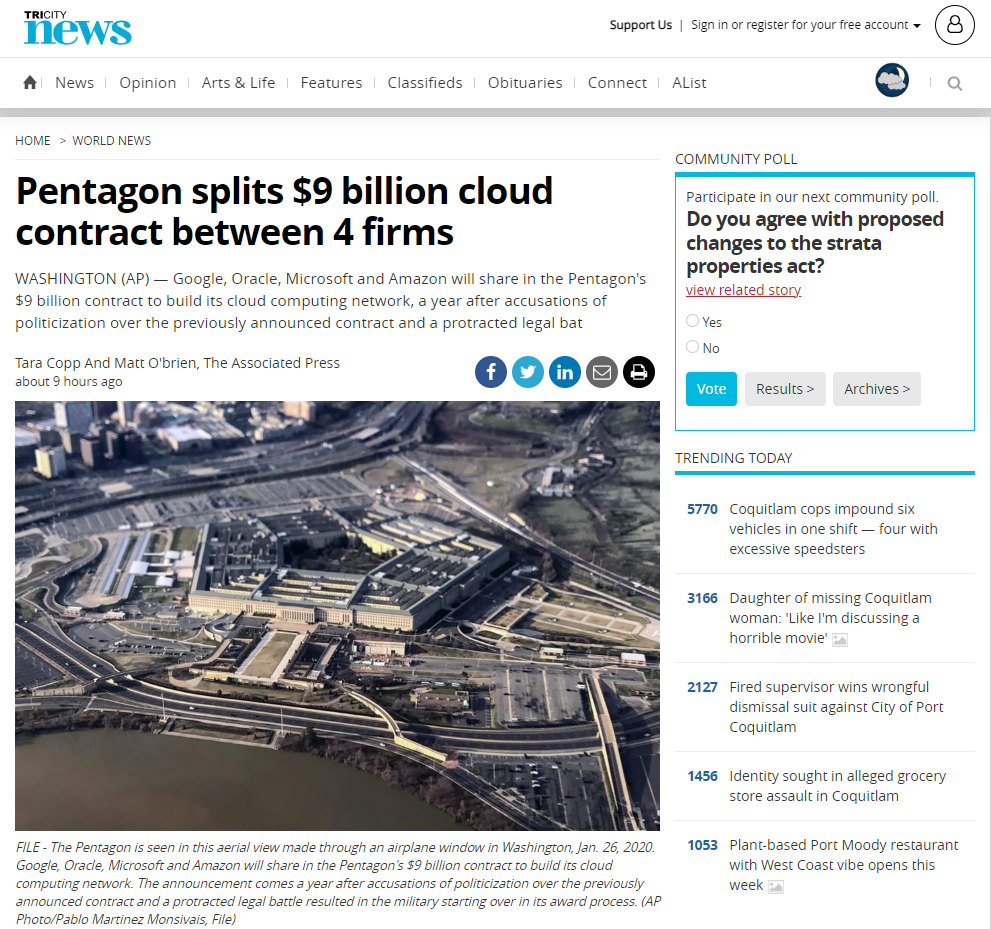Click the TRENDING TODAY heading
Image resolution: width=991 pixels, height=929 pixels.
point(734,458)
